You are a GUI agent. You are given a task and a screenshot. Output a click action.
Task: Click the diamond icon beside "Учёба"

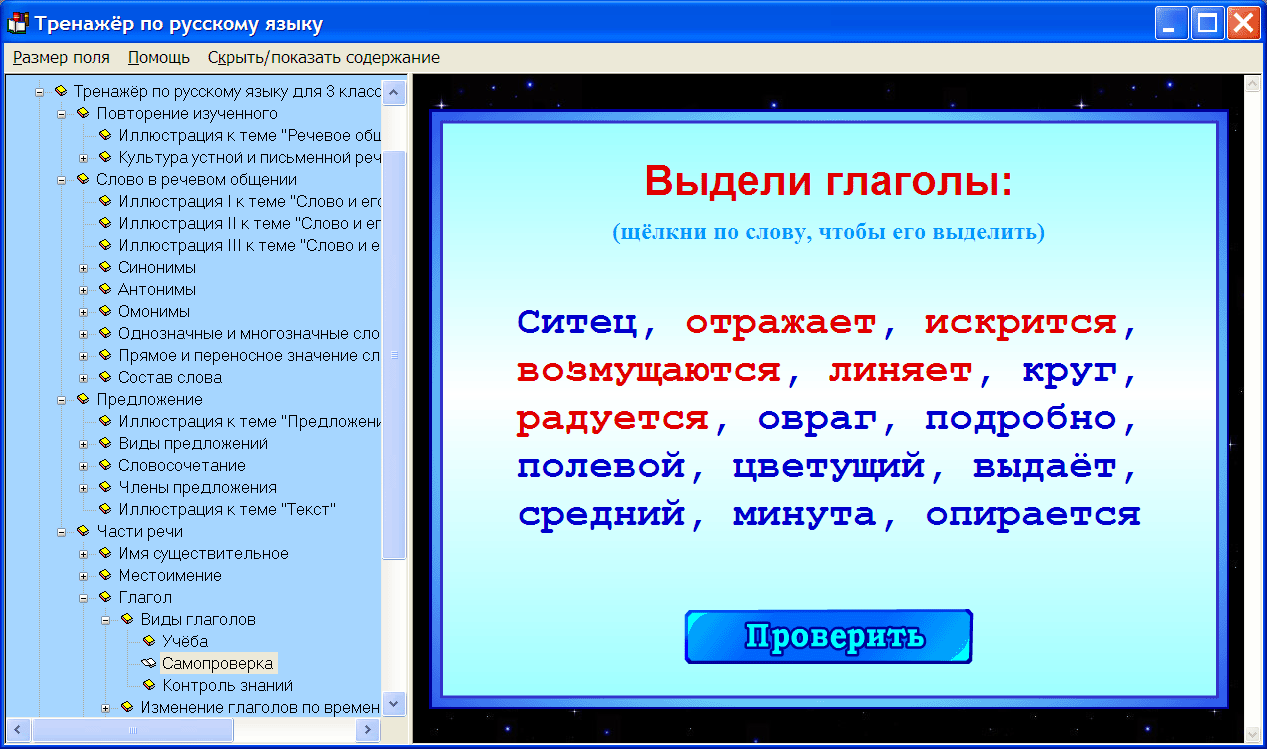(x=147, y=641)
